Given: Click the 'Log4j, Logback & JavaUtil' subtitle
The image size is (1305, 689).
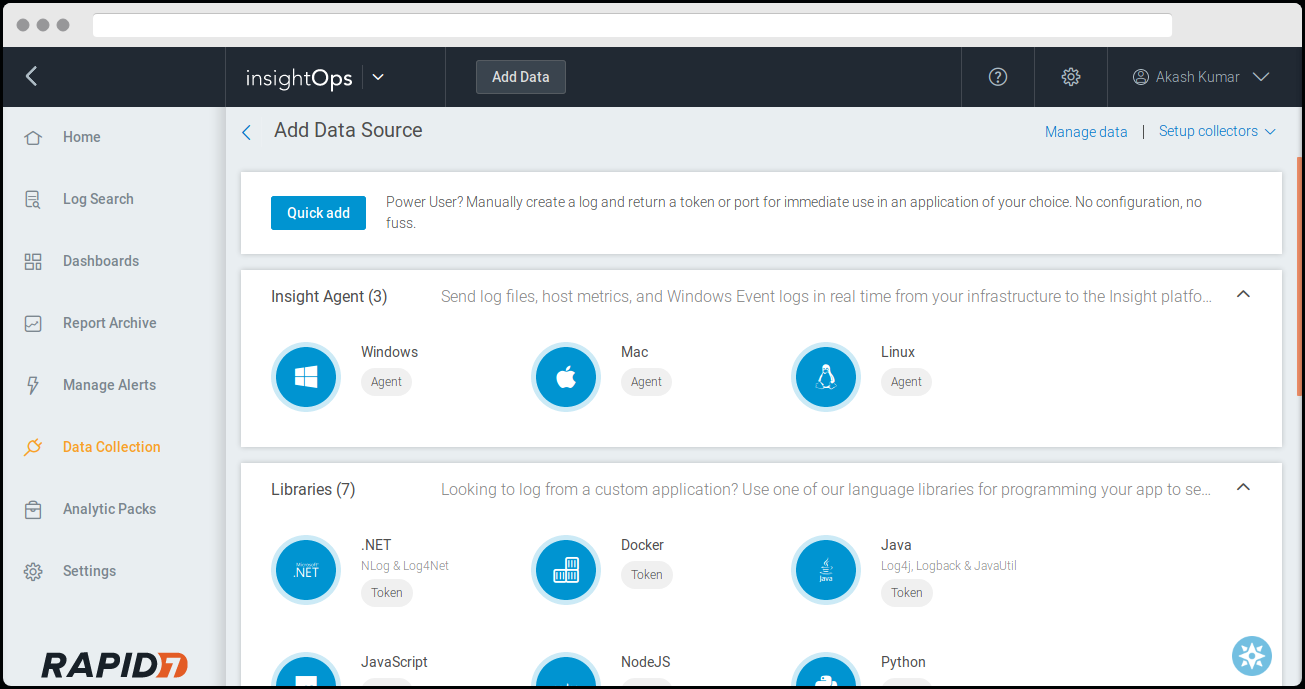Looking at the screenshot, I should click(x=949, y=566).
